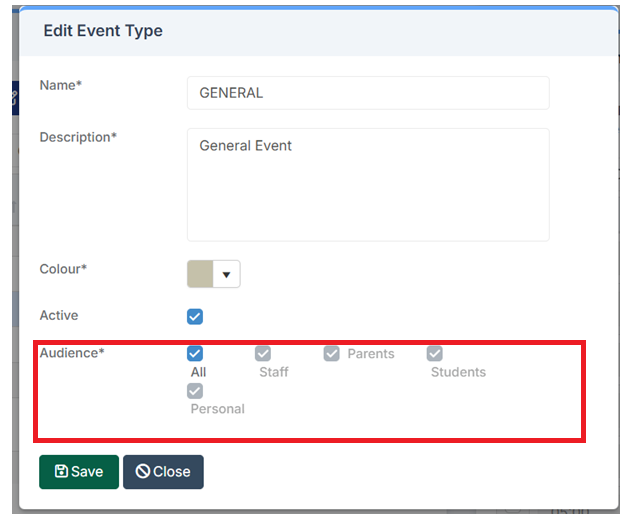Click inside the Description text area

367,185
